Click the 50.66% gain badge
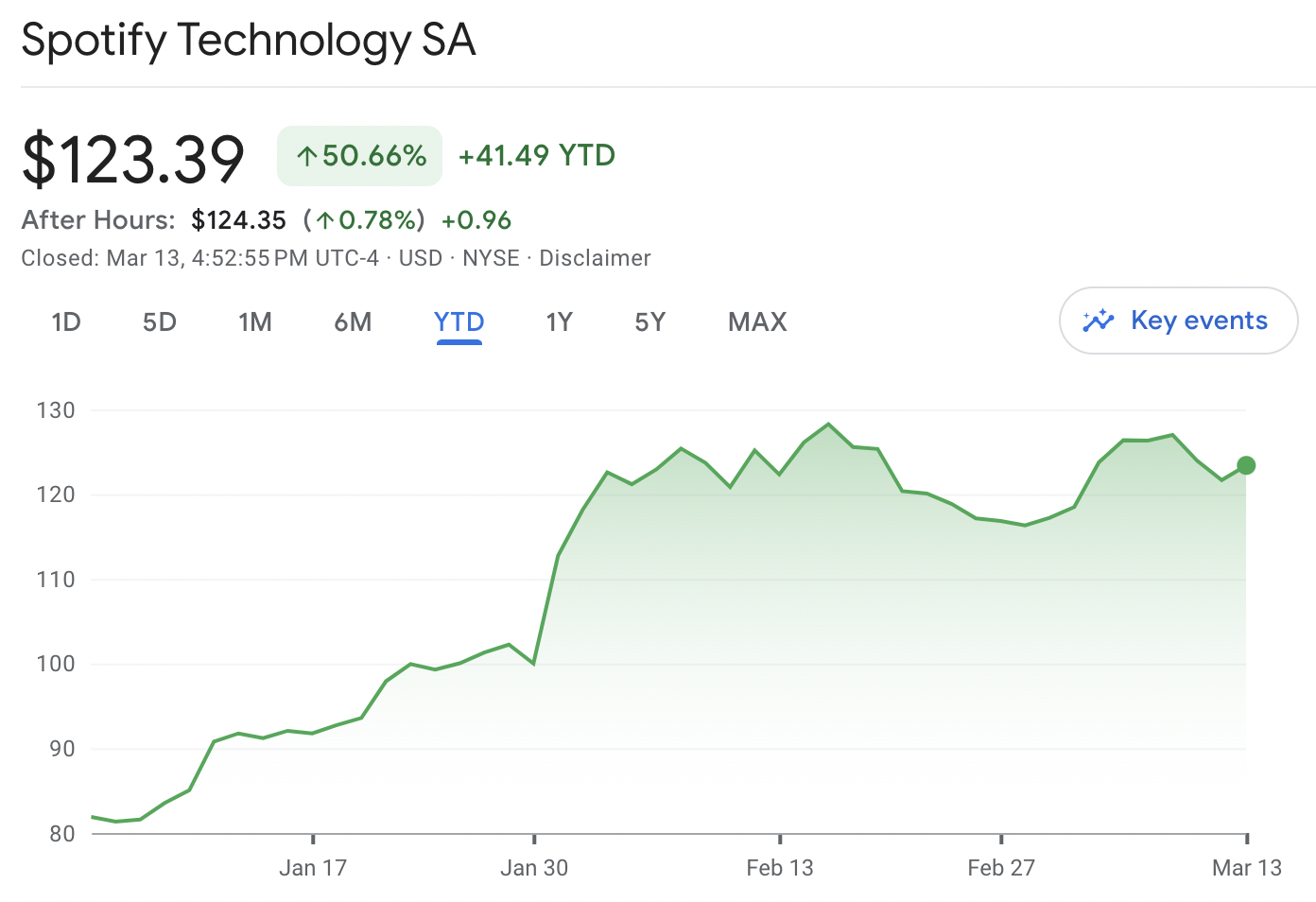 (x=360, y=156)
